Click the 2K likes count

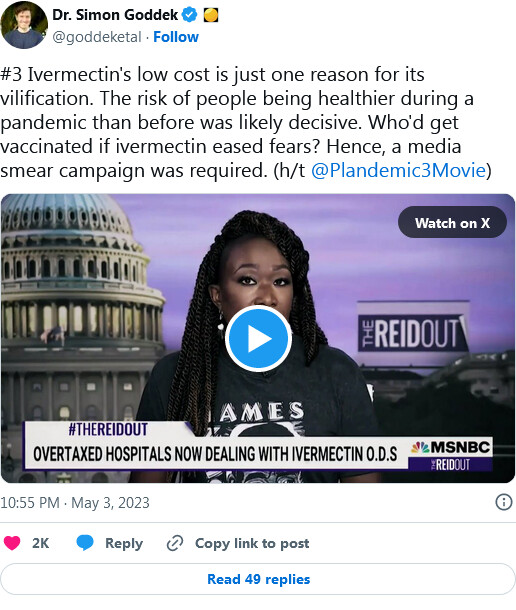pyautogui.click(x=40, y=543)
